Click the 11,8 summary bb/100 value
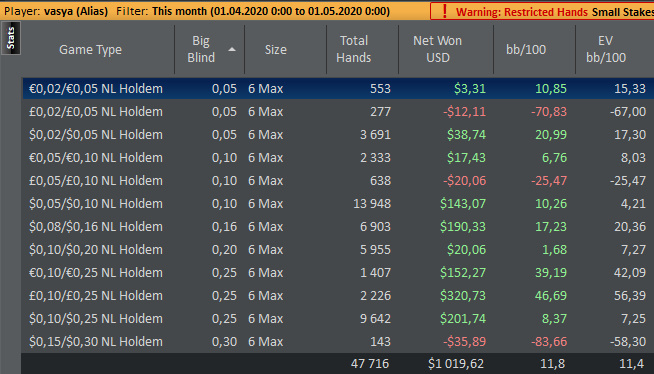654x374 pixels. coord(553,364)
